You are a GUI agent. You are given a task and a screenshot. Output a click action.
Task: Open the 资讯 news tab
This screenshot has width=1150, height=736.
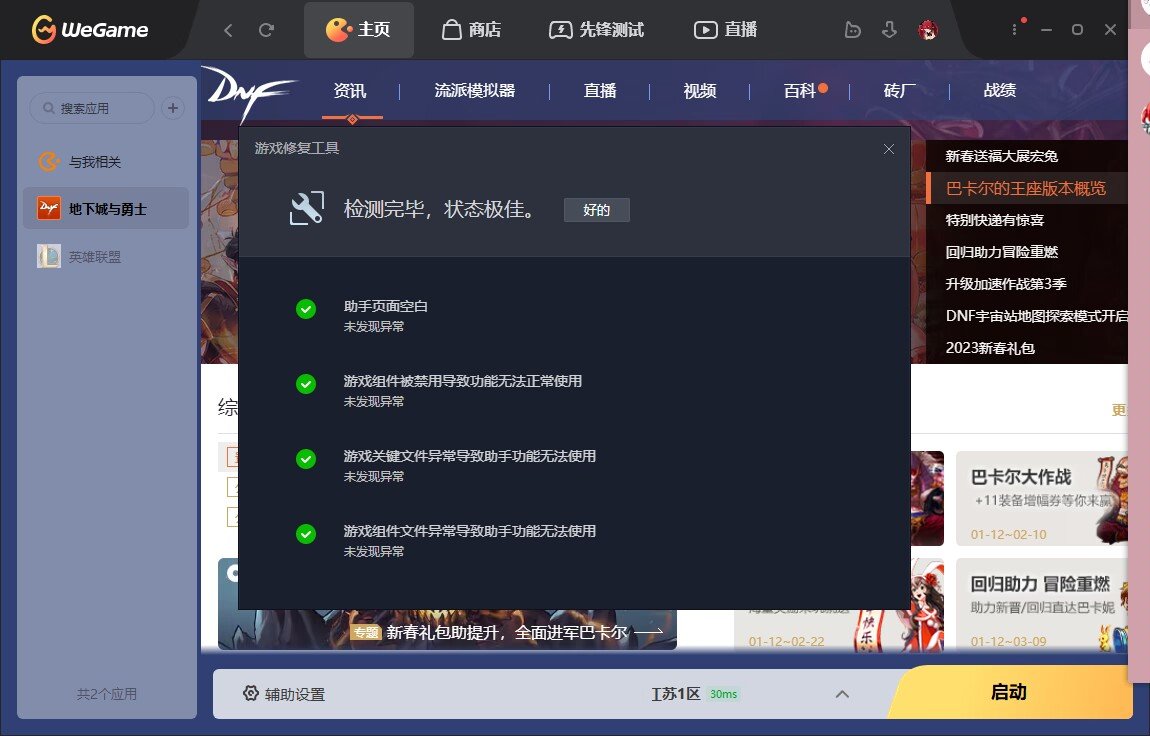[x=350, y=91]
